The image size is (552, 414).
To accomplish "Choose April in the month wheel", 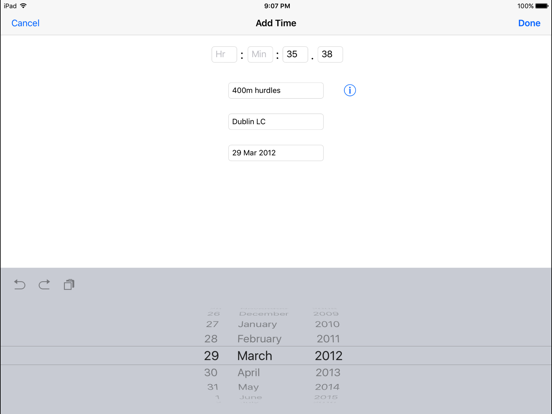I will point(249,372).
